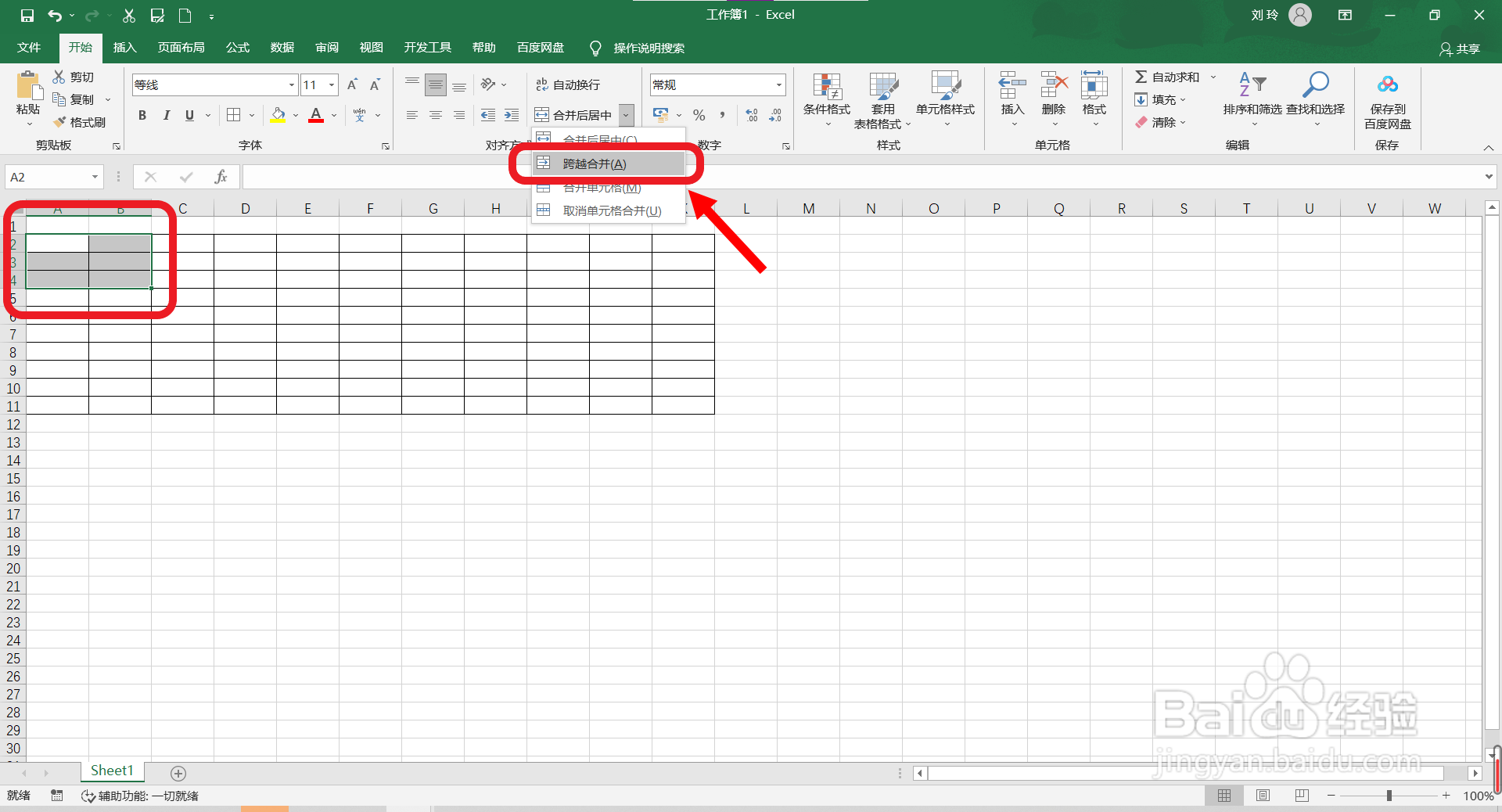Click Save to Baidu Netdisk 保存到百度网盘
The height and width of the screenshot is (812, 1502).
coord(1388,102)
